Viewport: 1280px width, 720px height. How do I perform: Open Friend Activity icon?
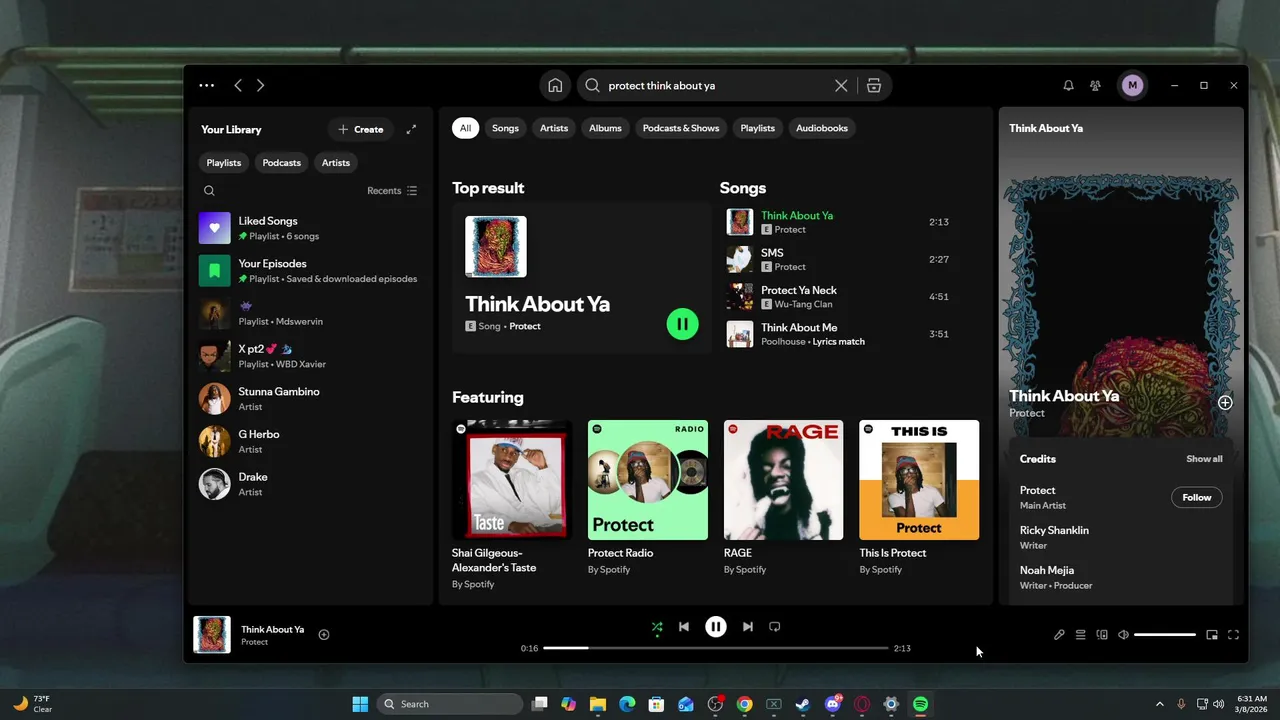[1095, 86]
